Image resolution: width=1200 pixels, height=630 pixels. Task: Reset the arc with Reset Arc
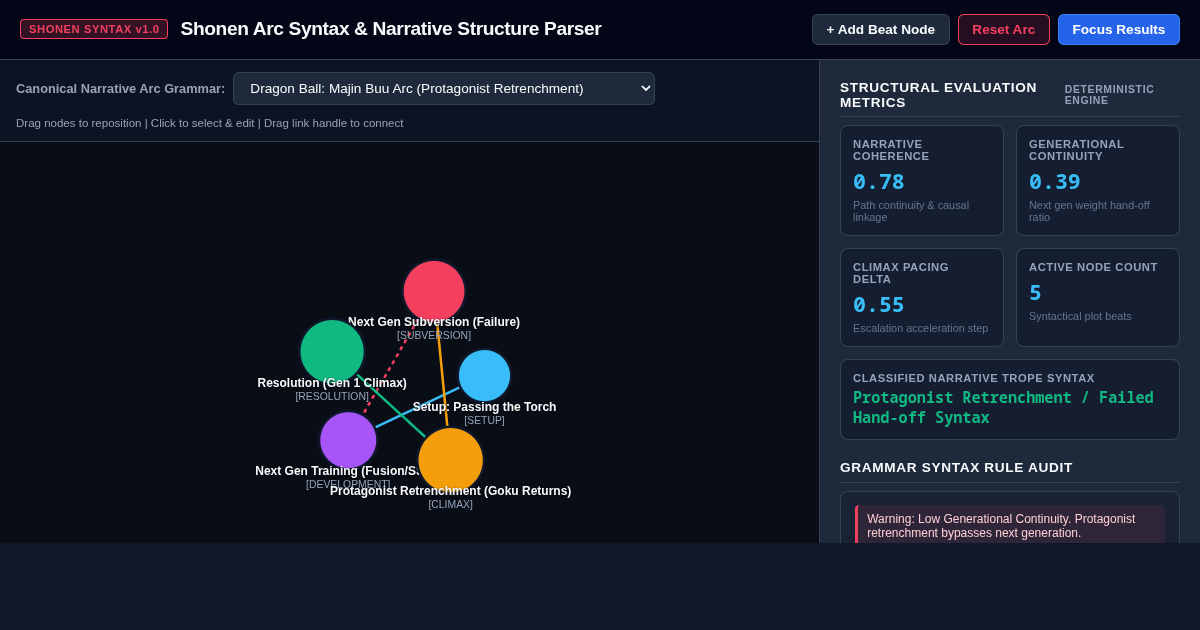click(x=1004, y=29)
